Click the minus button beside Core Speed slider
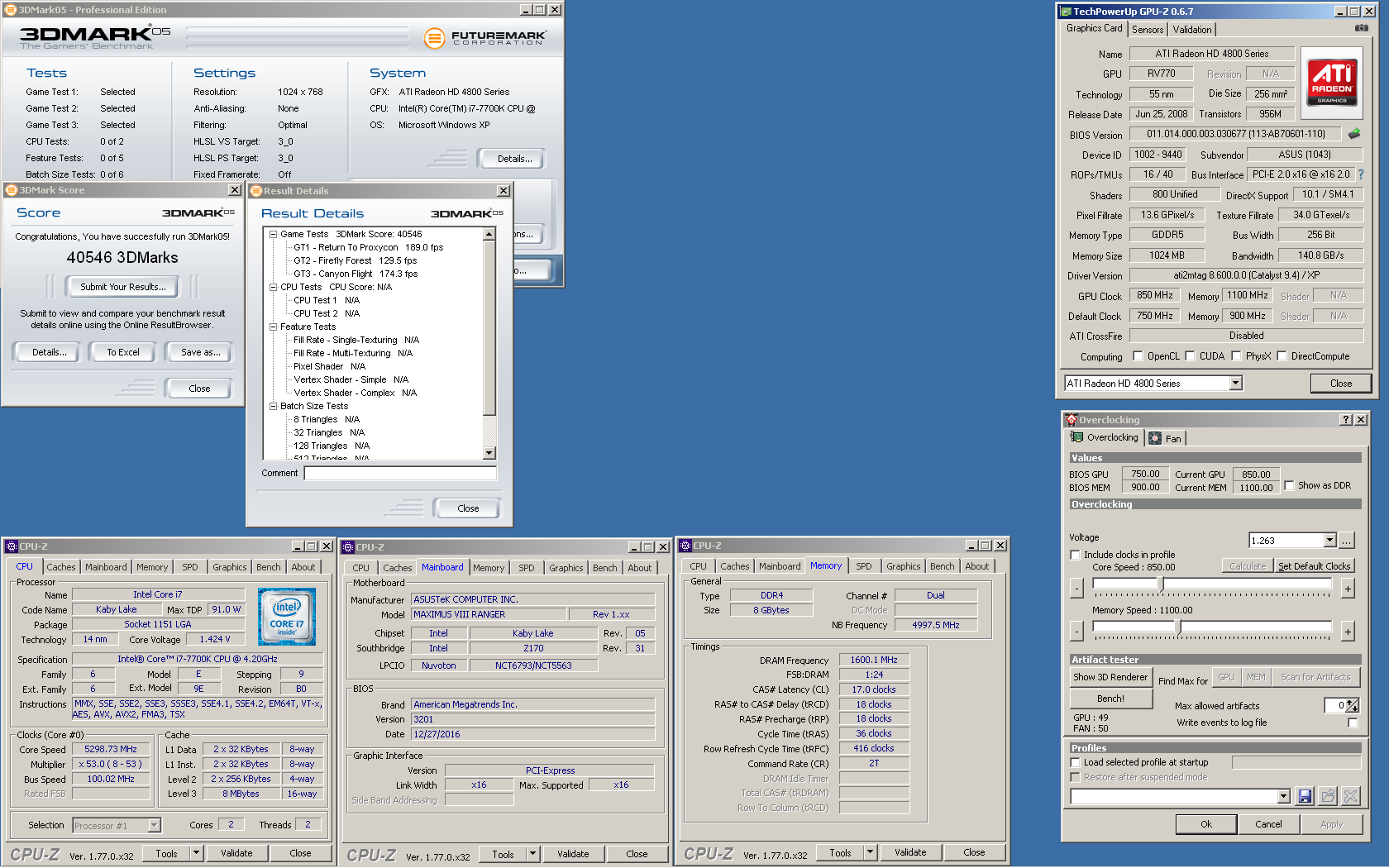Viewport: 1389px width, 868px height. pos(1076,588)
